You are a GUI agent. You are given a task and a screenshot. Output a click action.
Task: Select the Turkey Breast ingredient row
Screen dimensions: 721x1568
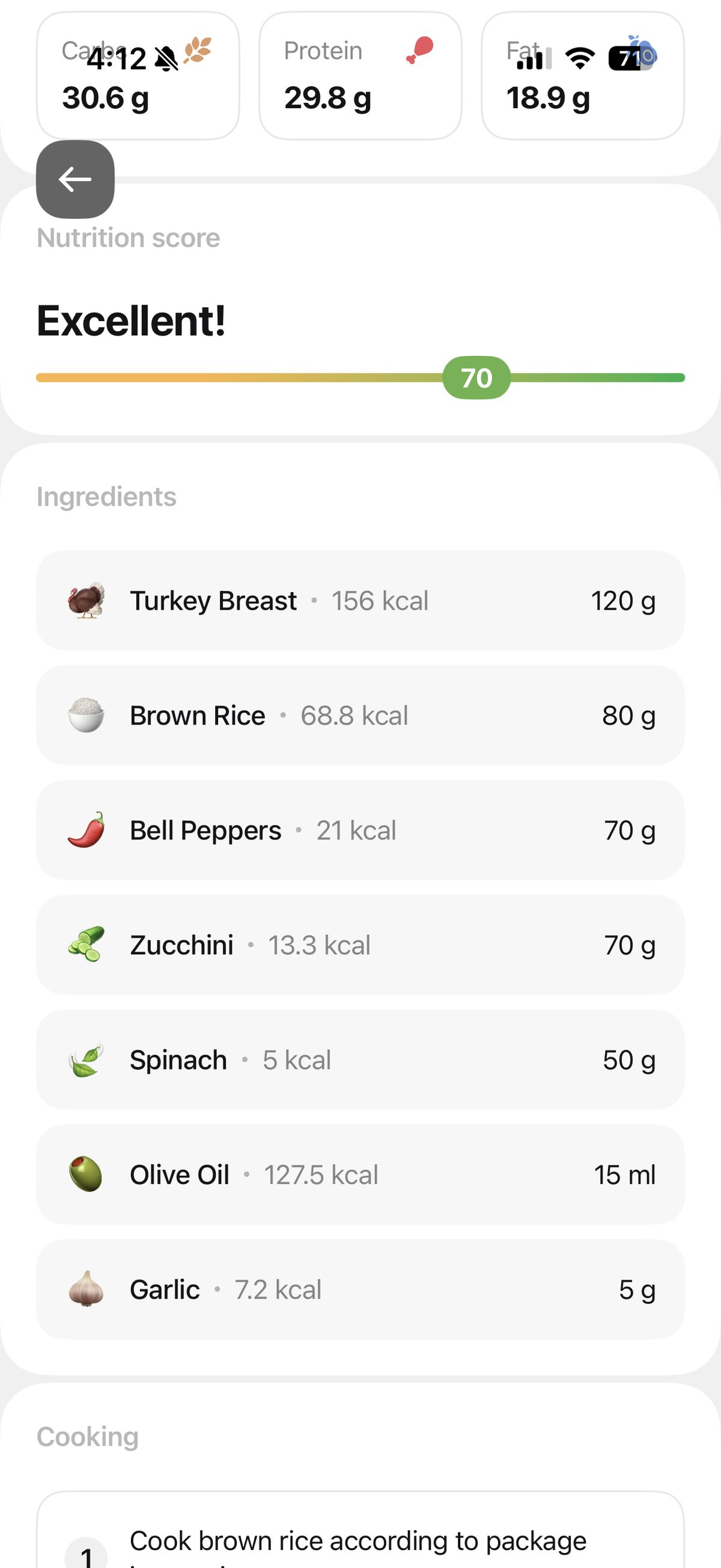click(x=360, y=601)
